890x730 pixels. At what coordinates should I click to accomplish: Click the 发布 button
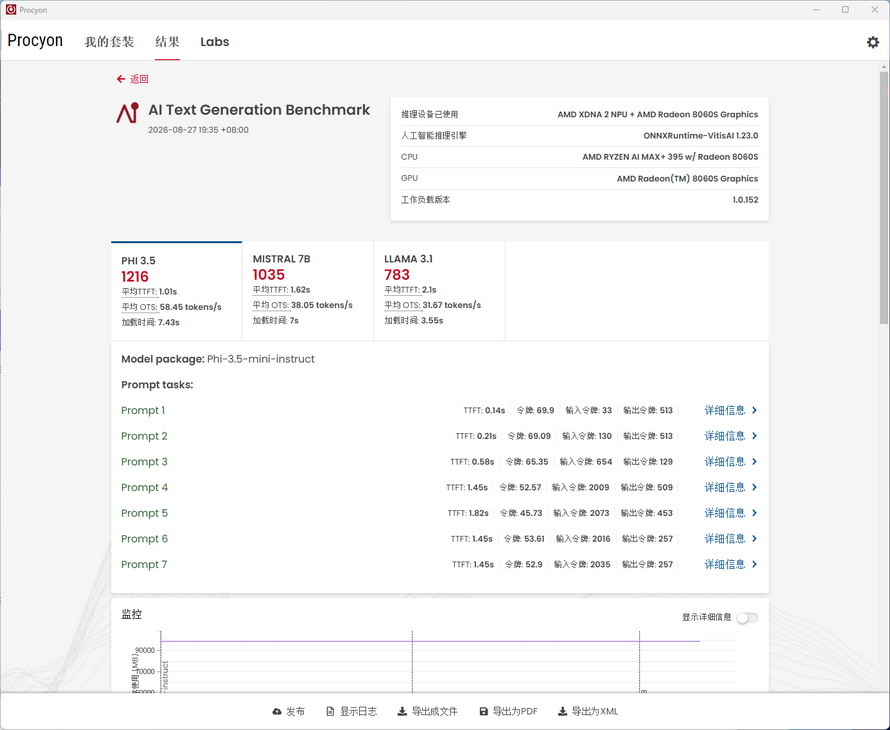point(288,711)
